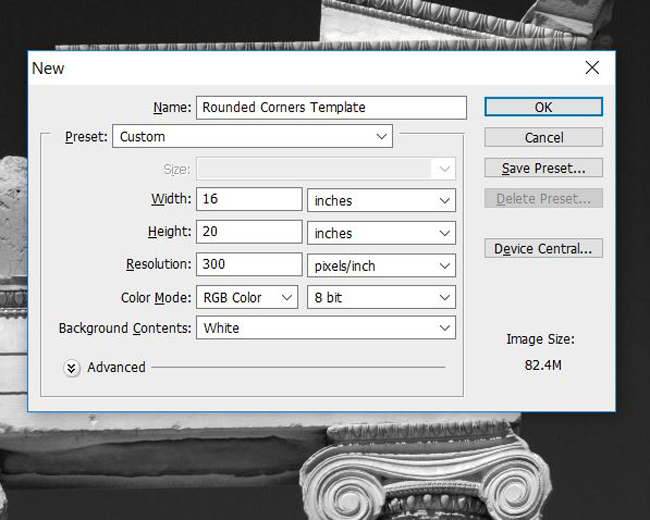Click the Width label
The image size is (650, 520).
pos(171,199)
